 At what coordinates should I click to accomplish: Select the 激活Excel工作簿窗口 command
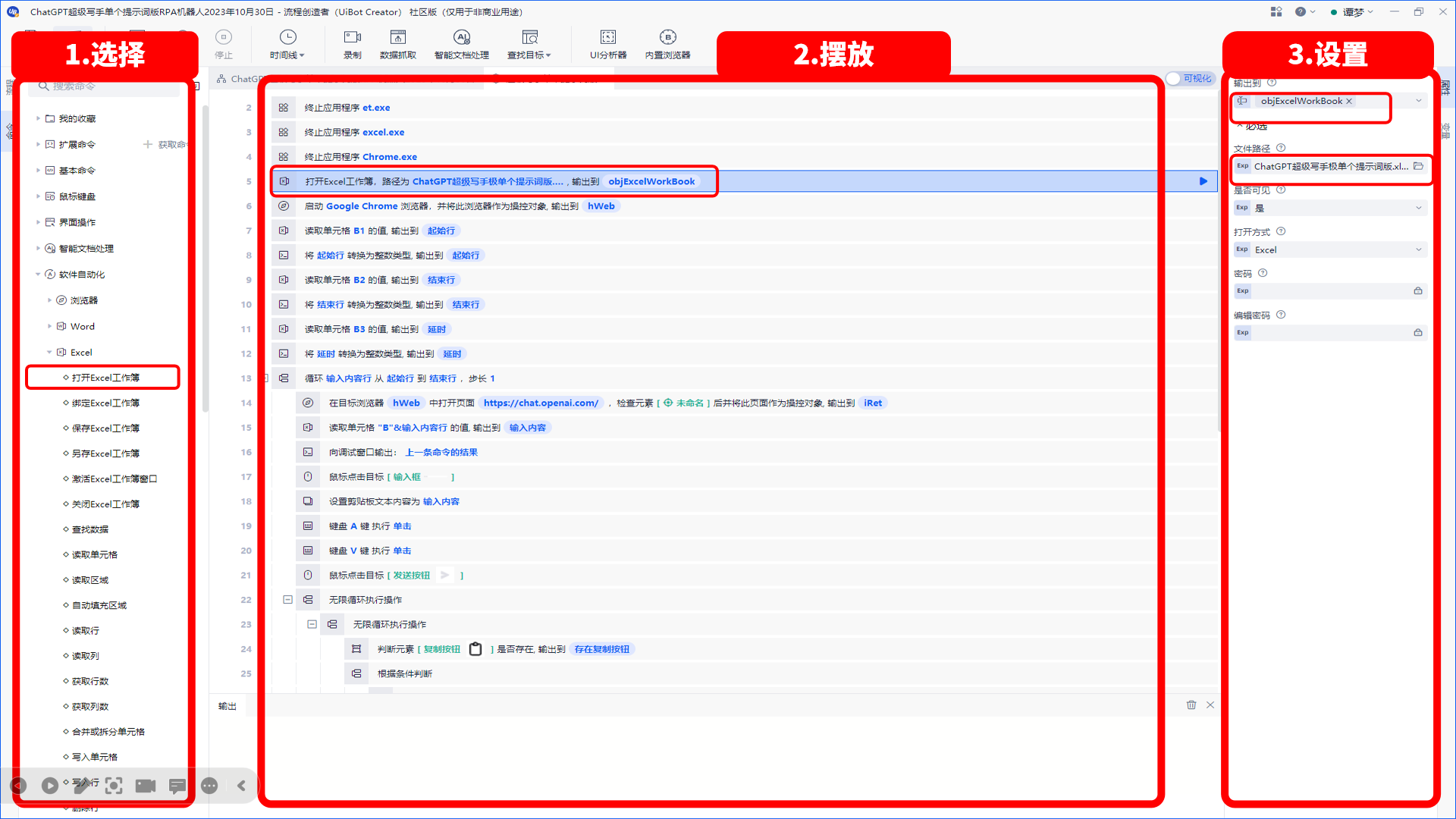pyautogui.click(x=115, y=479)
